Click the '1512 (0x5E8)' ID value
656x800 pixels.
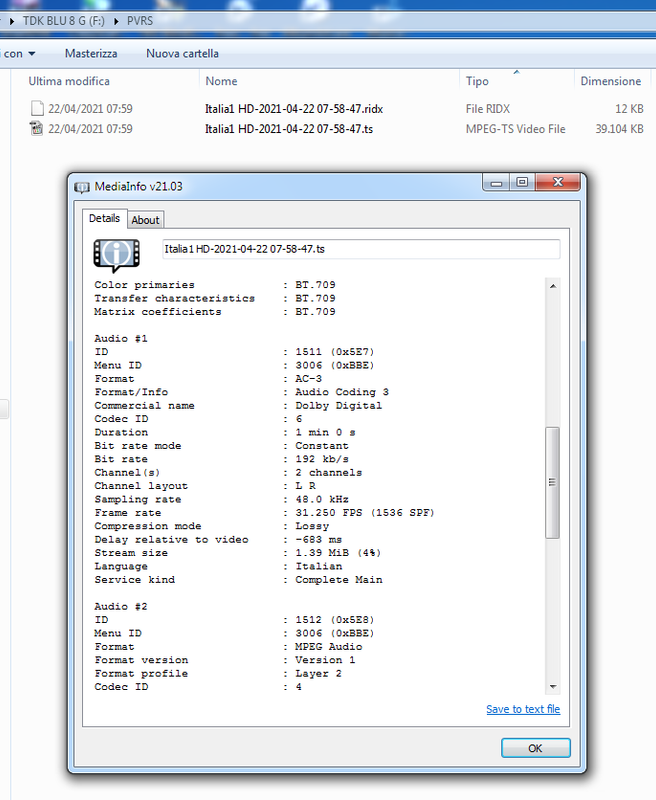point(335,620)
